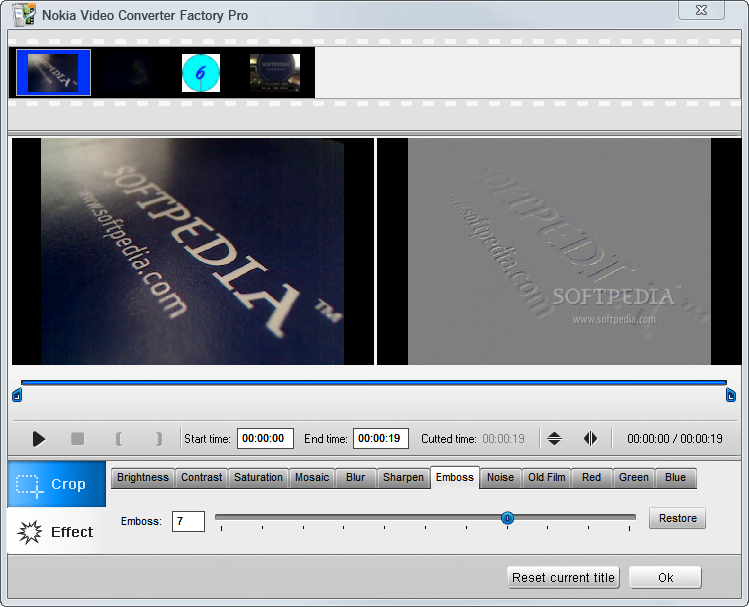The width and height of the screenshot is (749, 607).
Task: Click the original video preview pane
Action: coord(193,252)
